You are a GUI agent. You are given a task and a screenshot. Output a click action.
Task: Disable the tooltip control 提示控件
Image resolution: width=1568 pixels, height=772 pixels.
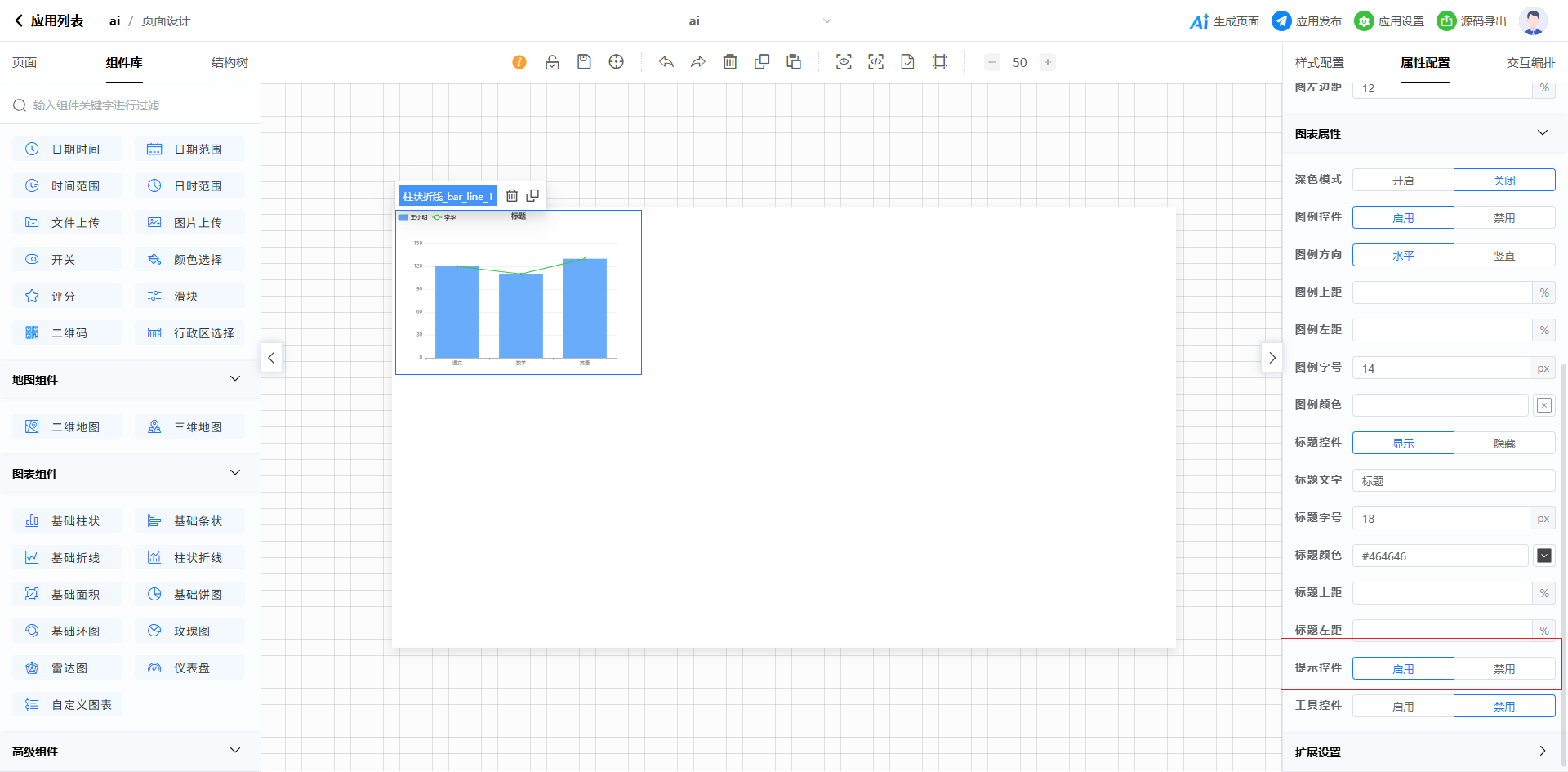[x=1503, y=669]
